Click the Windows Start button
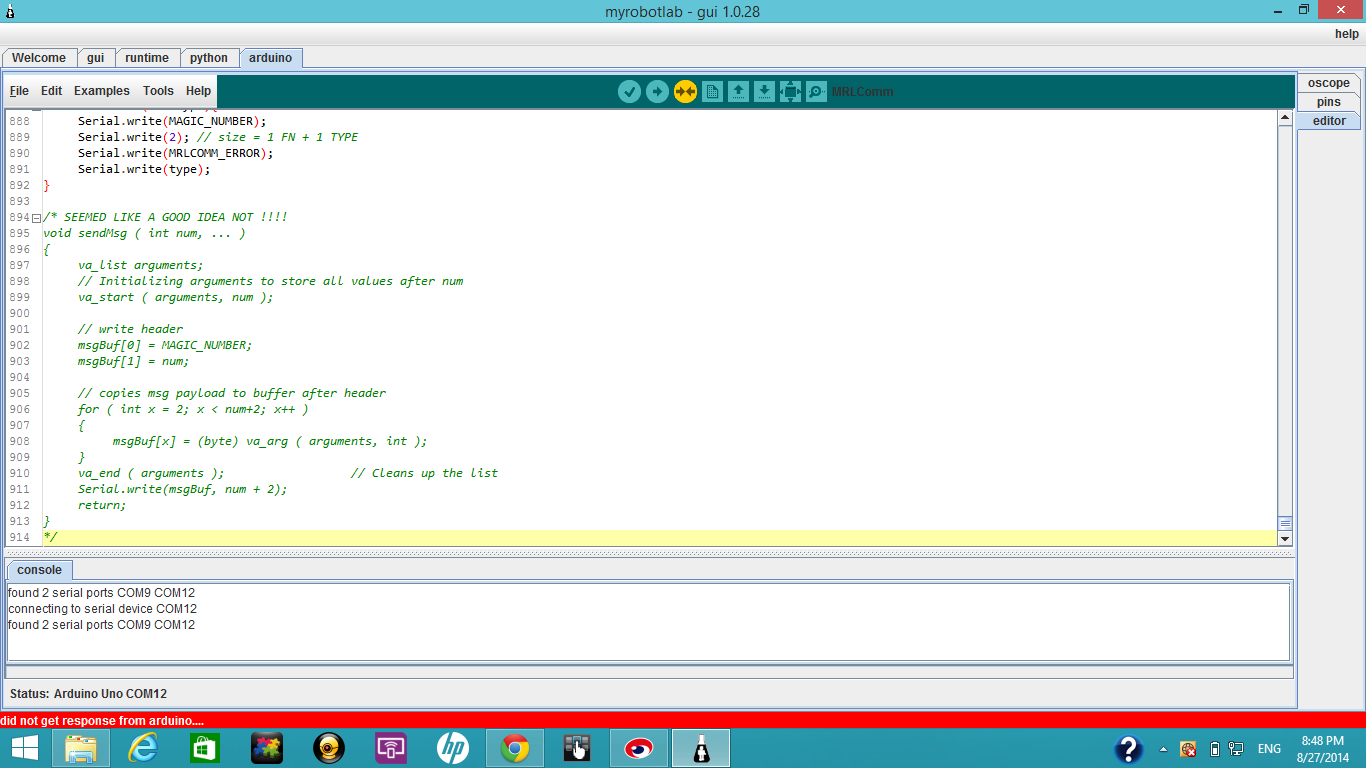This screenshot has height=768, width=1366. (24, 748)
